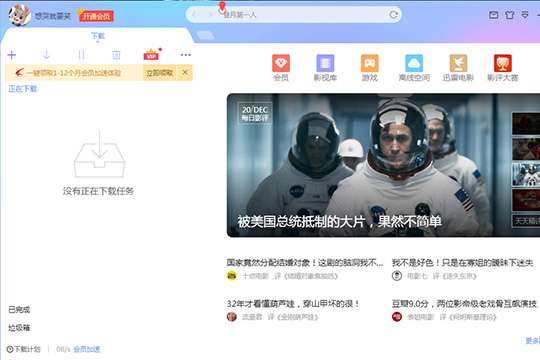Close the member promo banner
Viewport: 540px width, 360px height.
click(185, 72)
